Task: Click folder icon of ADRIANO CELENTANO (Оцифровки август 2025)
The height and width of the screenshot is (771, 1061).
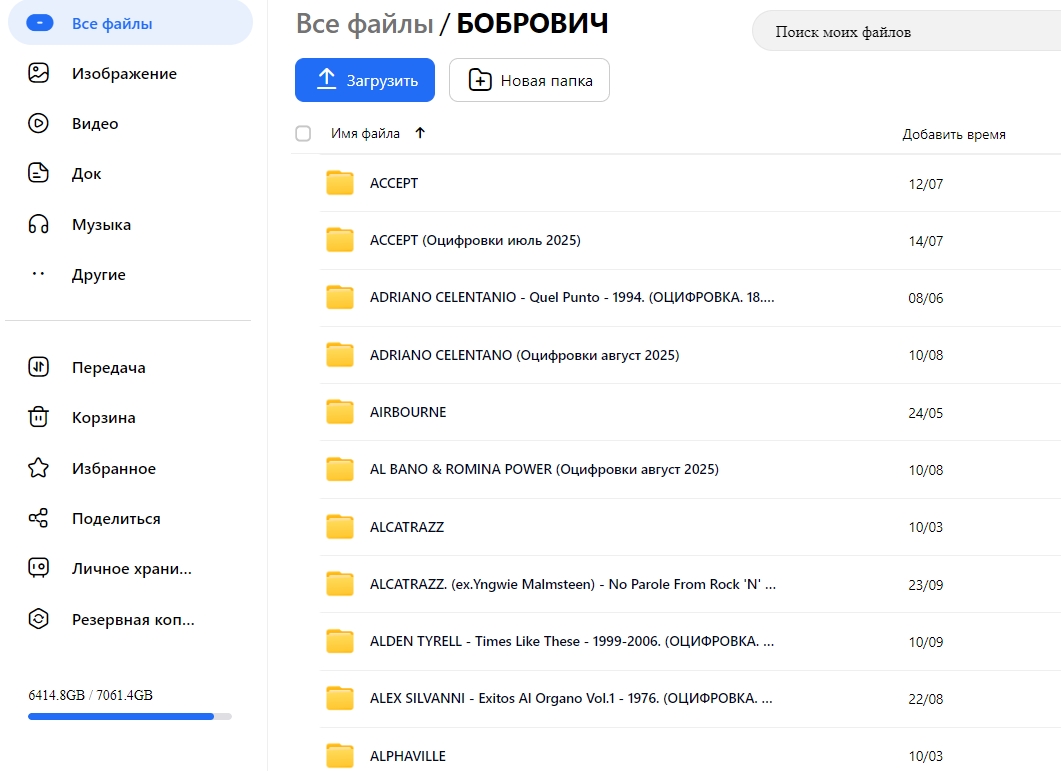Action: [340, 355]
